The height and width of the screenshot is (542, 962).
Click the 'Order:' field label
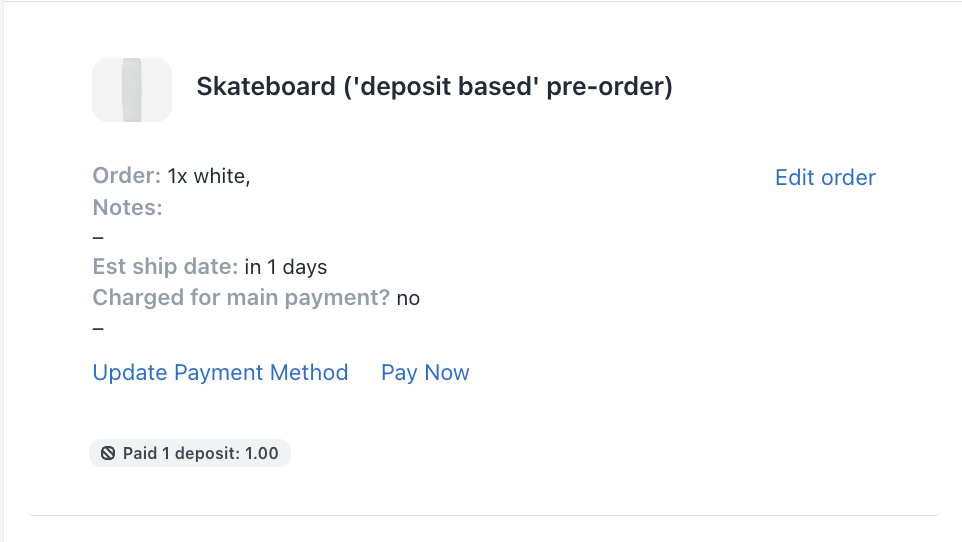[126, 177]
